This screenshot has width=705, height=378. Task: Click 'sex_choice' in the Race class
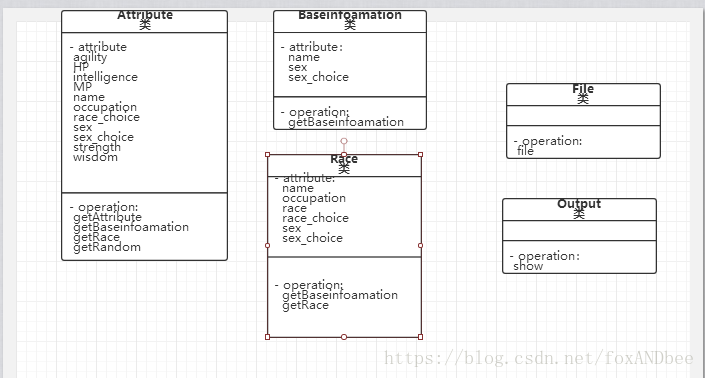[312, 238]
